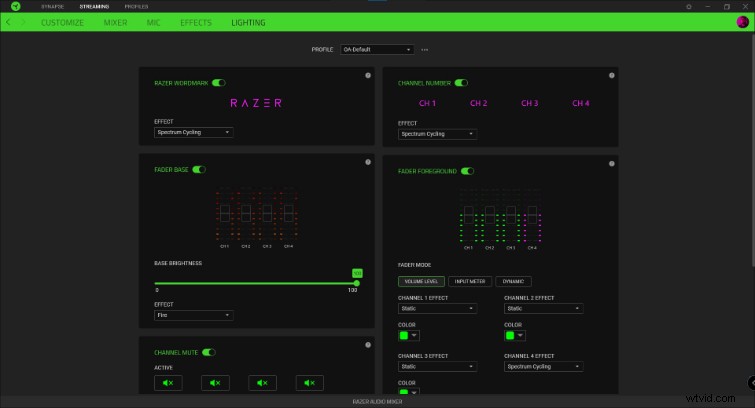Expand the Channel 2 color picker arrow
Viewport: 755px width, 408px height.
tap(520, 335)
